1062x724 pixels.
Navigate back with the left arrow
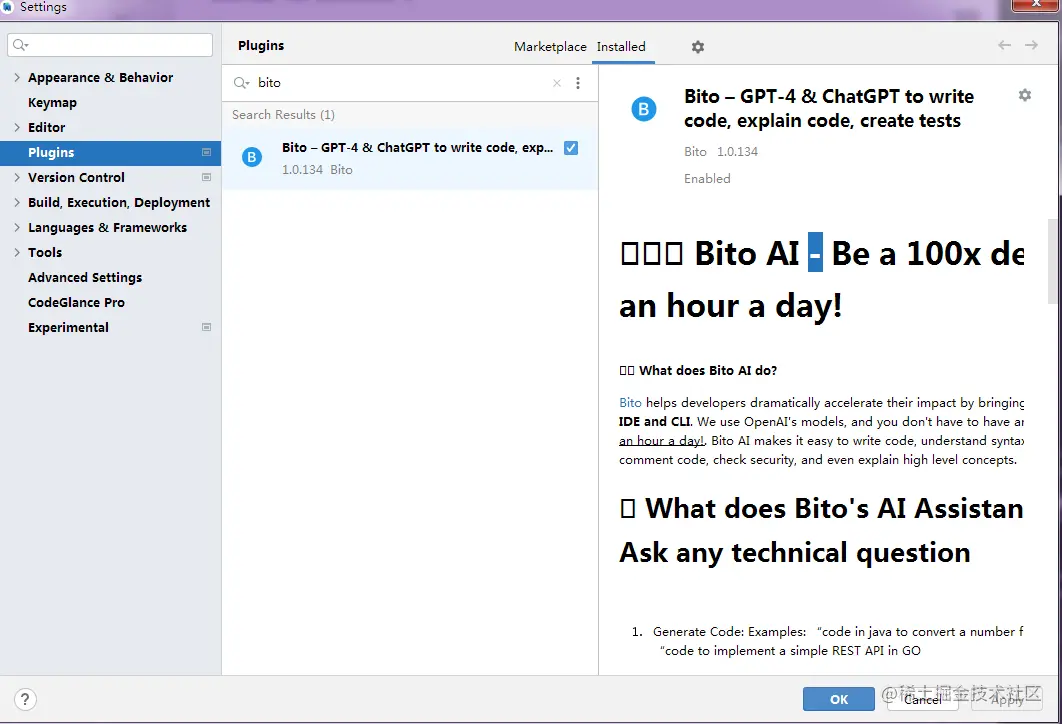[x=1004, y=45]
